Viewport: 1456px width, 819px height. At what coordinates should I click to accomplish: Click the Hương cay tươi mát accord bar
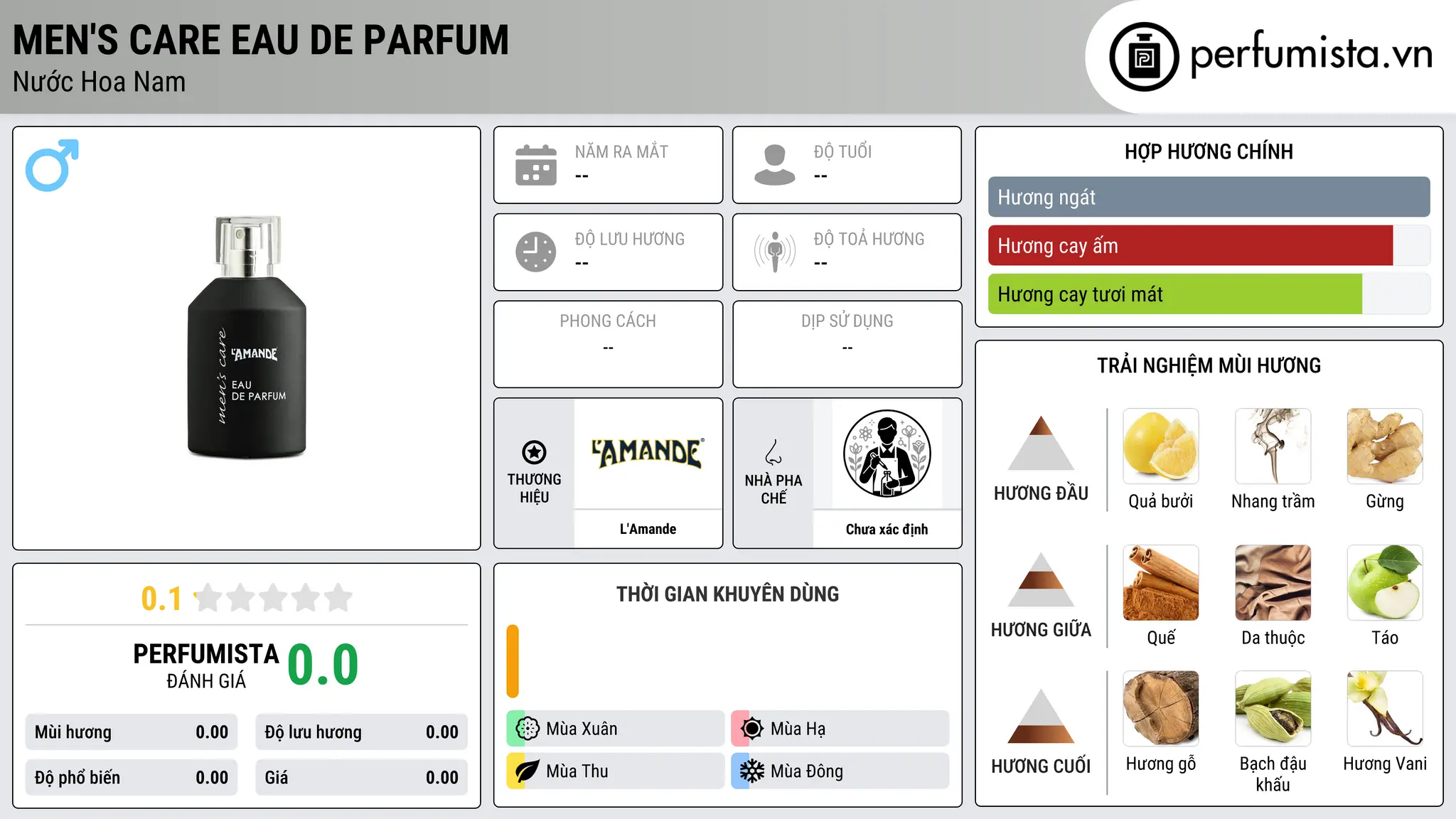point(1209,294)
